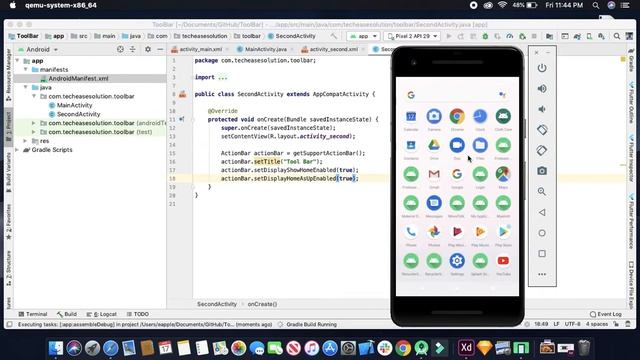Open the Build tool window tab
Image resolution: width=640 pixels, height=360 pixels.
click(x=67, y=314)
